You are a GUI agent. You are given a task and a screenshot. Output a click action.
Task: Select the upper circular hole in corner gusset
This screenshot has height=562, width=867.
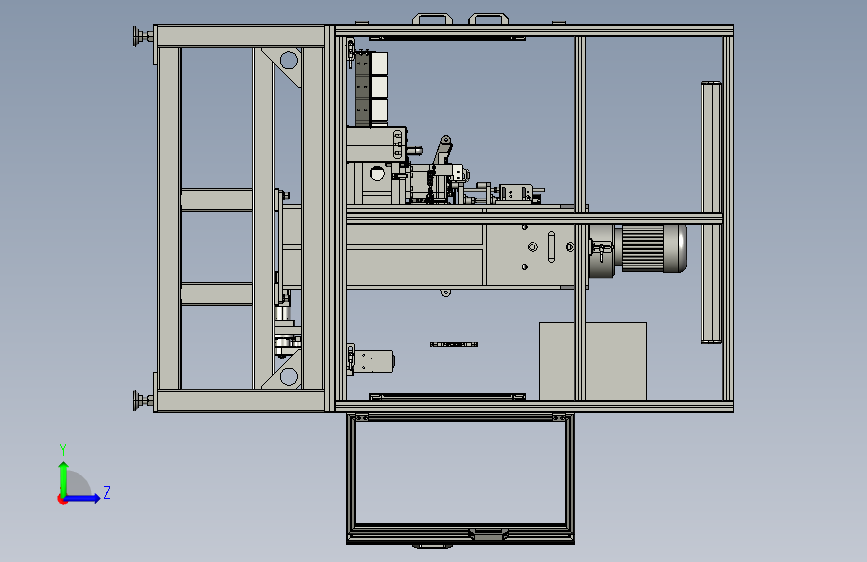(289, 60)
